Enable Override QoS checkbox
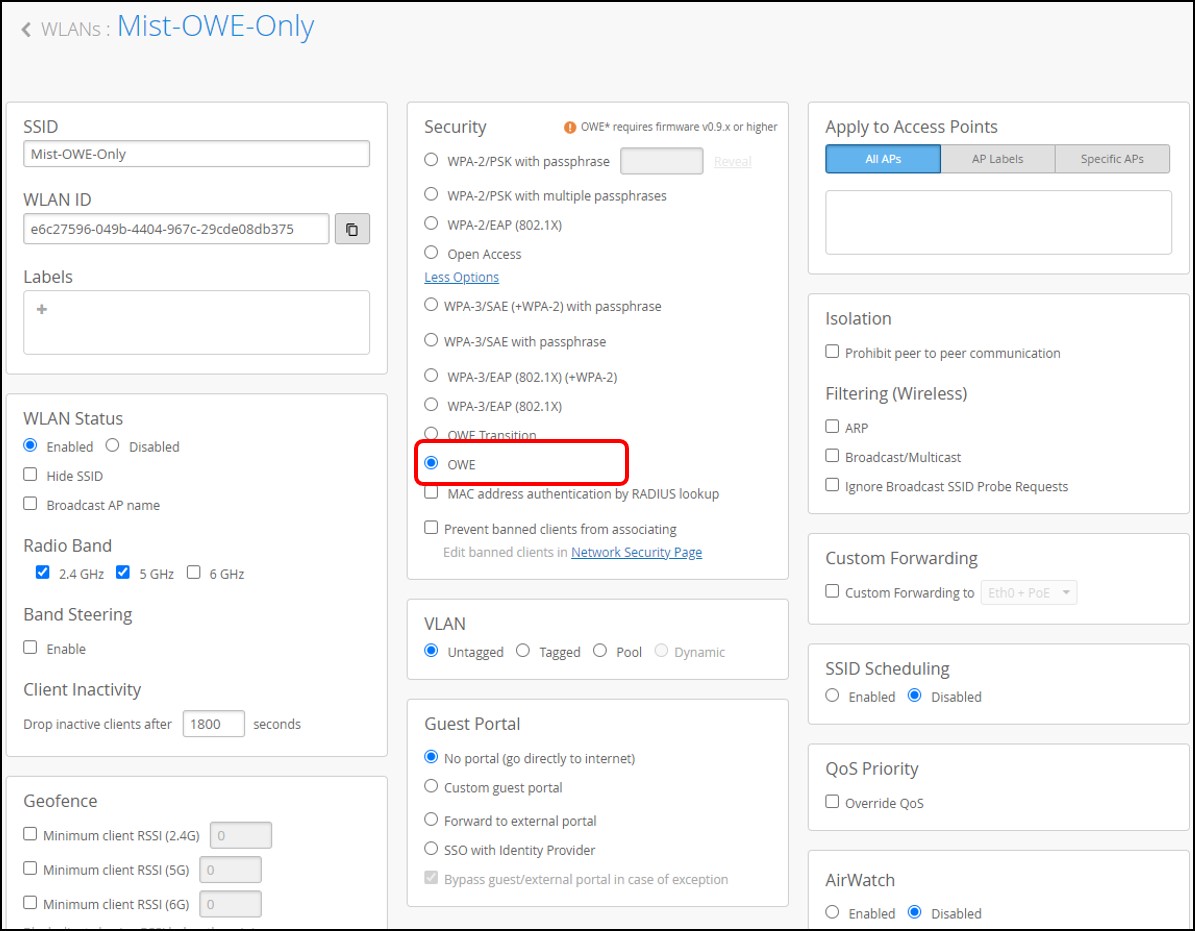Viewport: 1195px width, 931px height. (832, 801)
